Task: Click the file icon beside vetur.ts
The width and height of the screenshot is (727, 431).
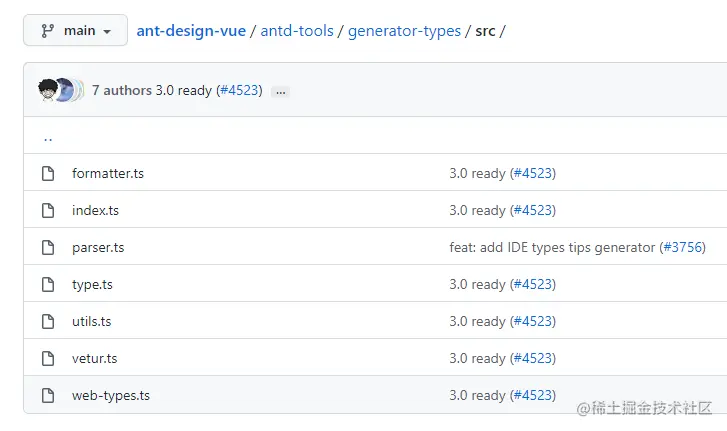Action: [x=48, y=358]
